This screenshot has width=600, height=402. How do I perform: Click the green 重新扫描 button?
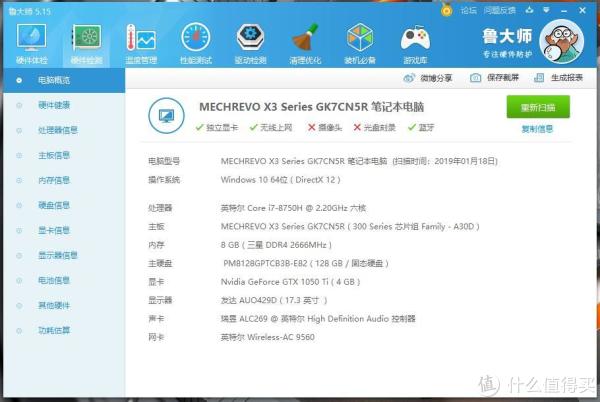[x=538, y=107]
